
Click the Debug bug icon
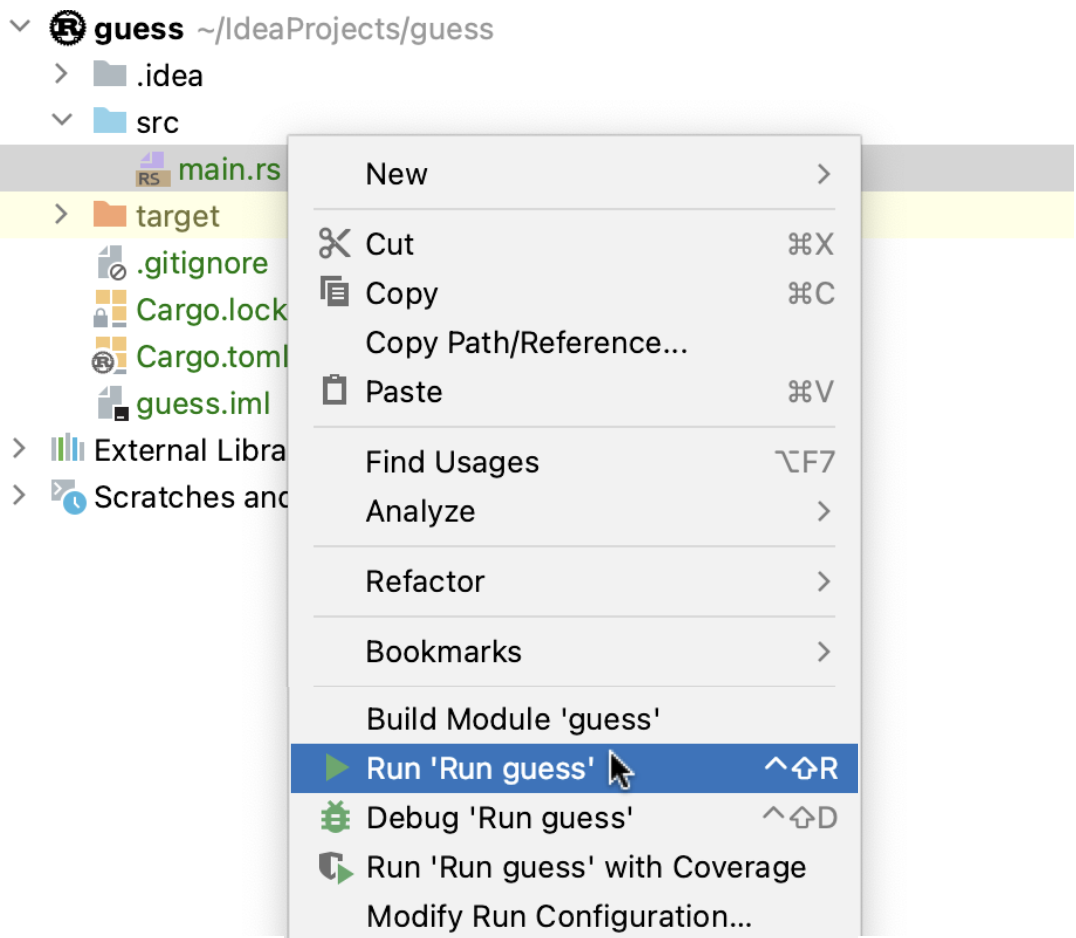pyautogui.click(x=334, y=817)
